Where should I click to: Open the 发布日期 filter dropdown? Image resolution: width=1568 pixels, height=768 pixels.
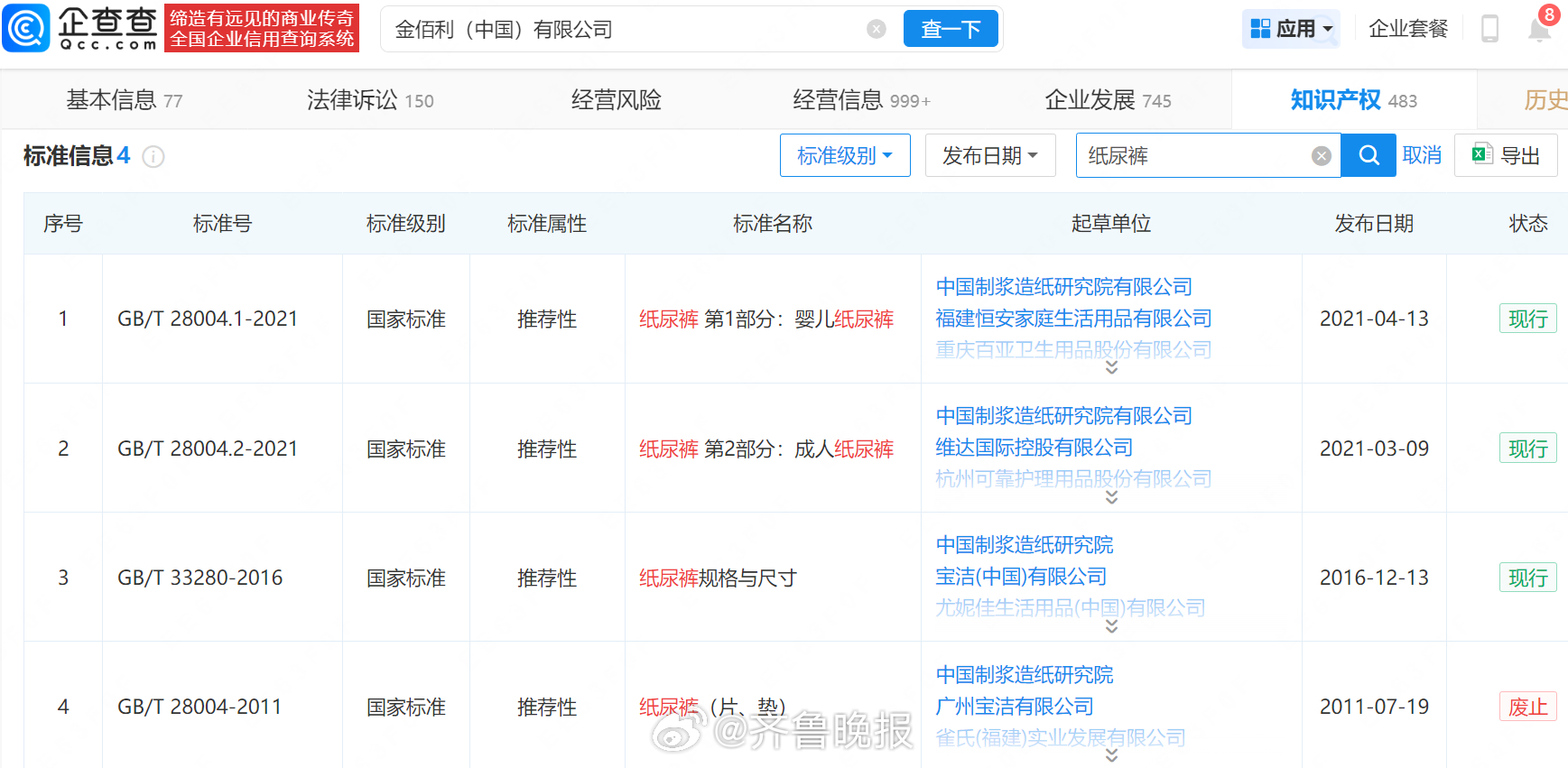click(x=990, y=155)
